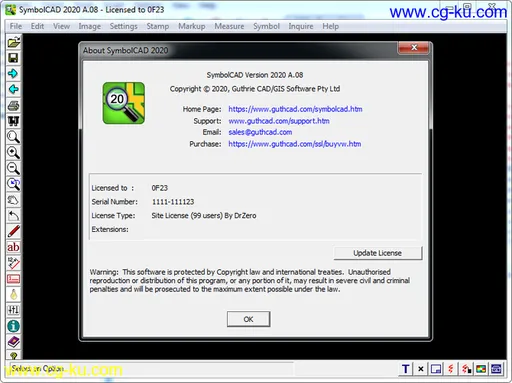Open the Inquire menu
This screenshot has width=512, height=383.
(x=301, y=26)
